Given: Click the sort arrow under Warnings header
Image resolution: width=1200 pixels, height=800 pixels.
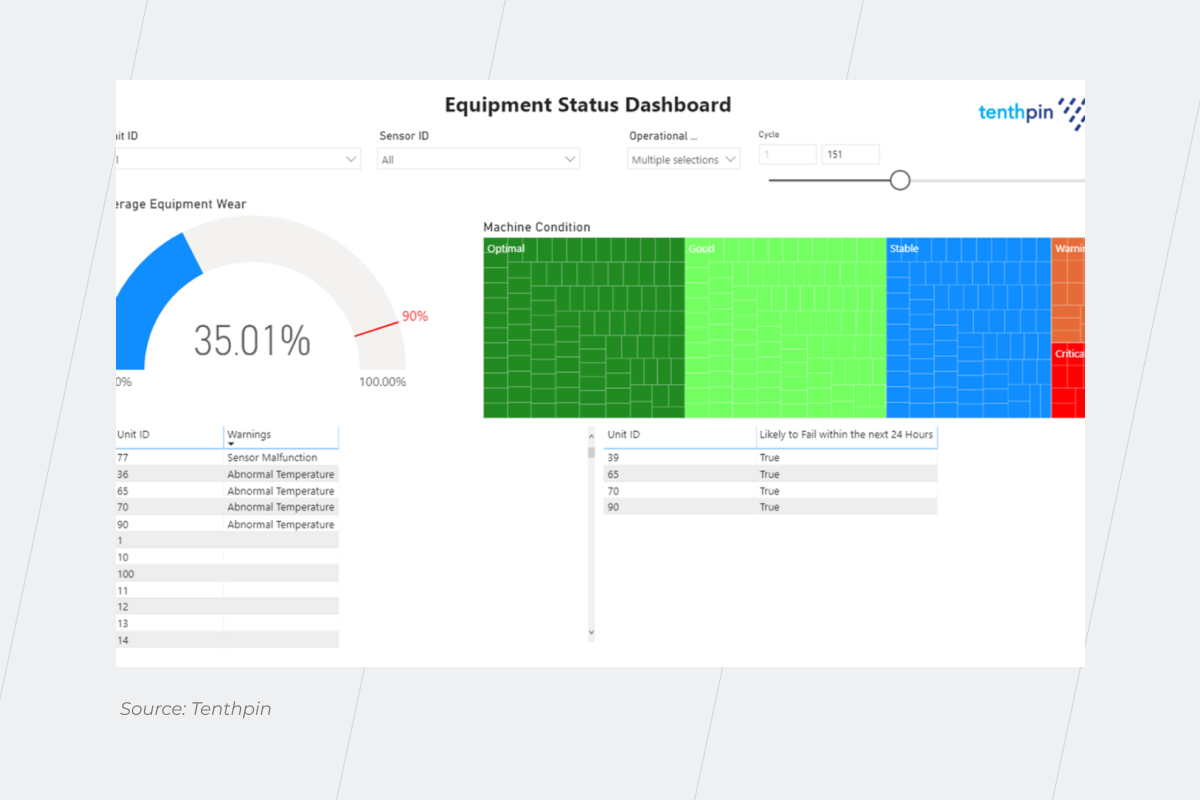Looking at the screenshot, I should (231, 444).
